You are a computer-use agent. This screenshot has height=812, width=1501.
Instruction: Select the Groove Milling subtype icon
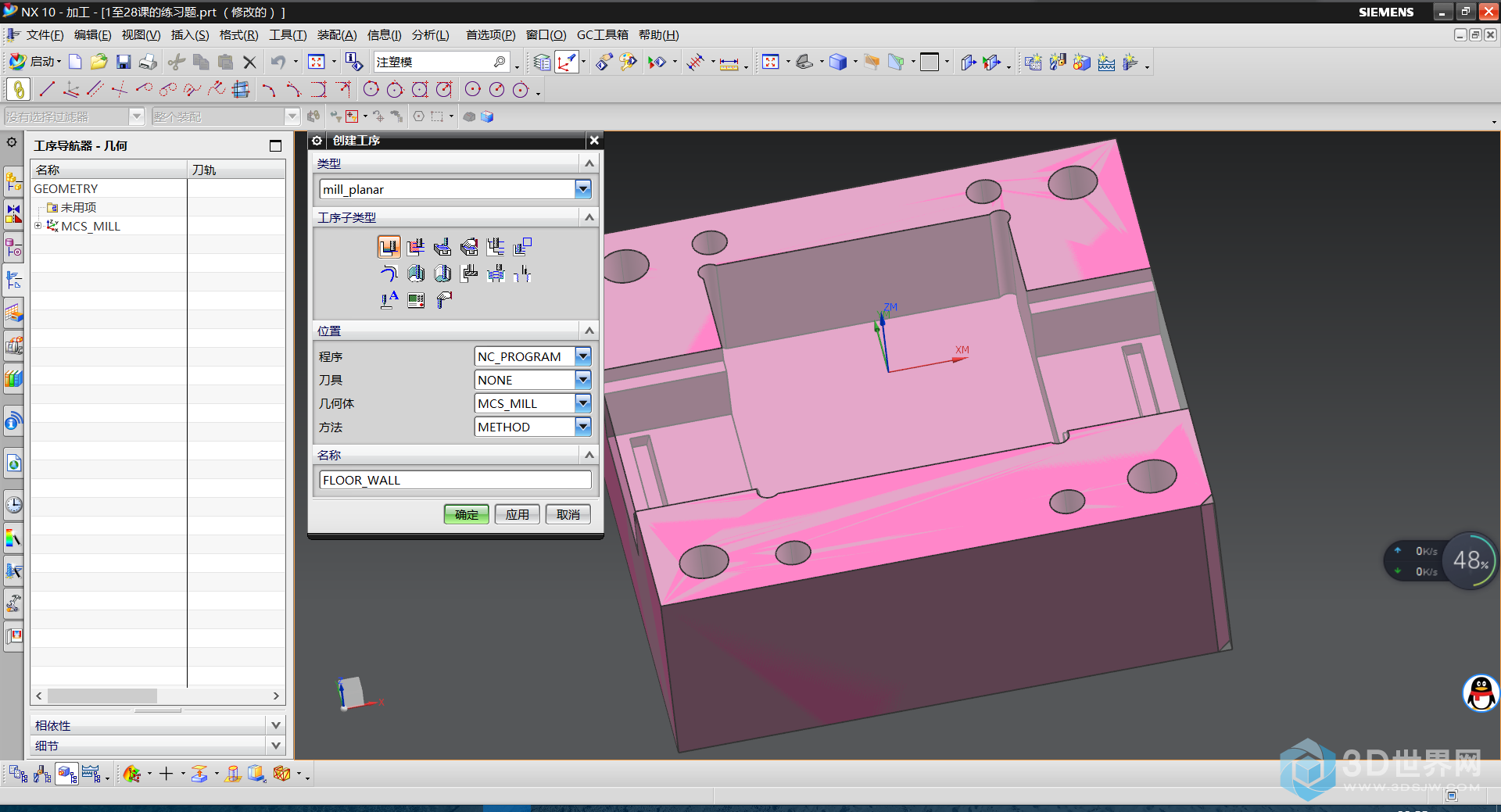(x=469, y=274)
